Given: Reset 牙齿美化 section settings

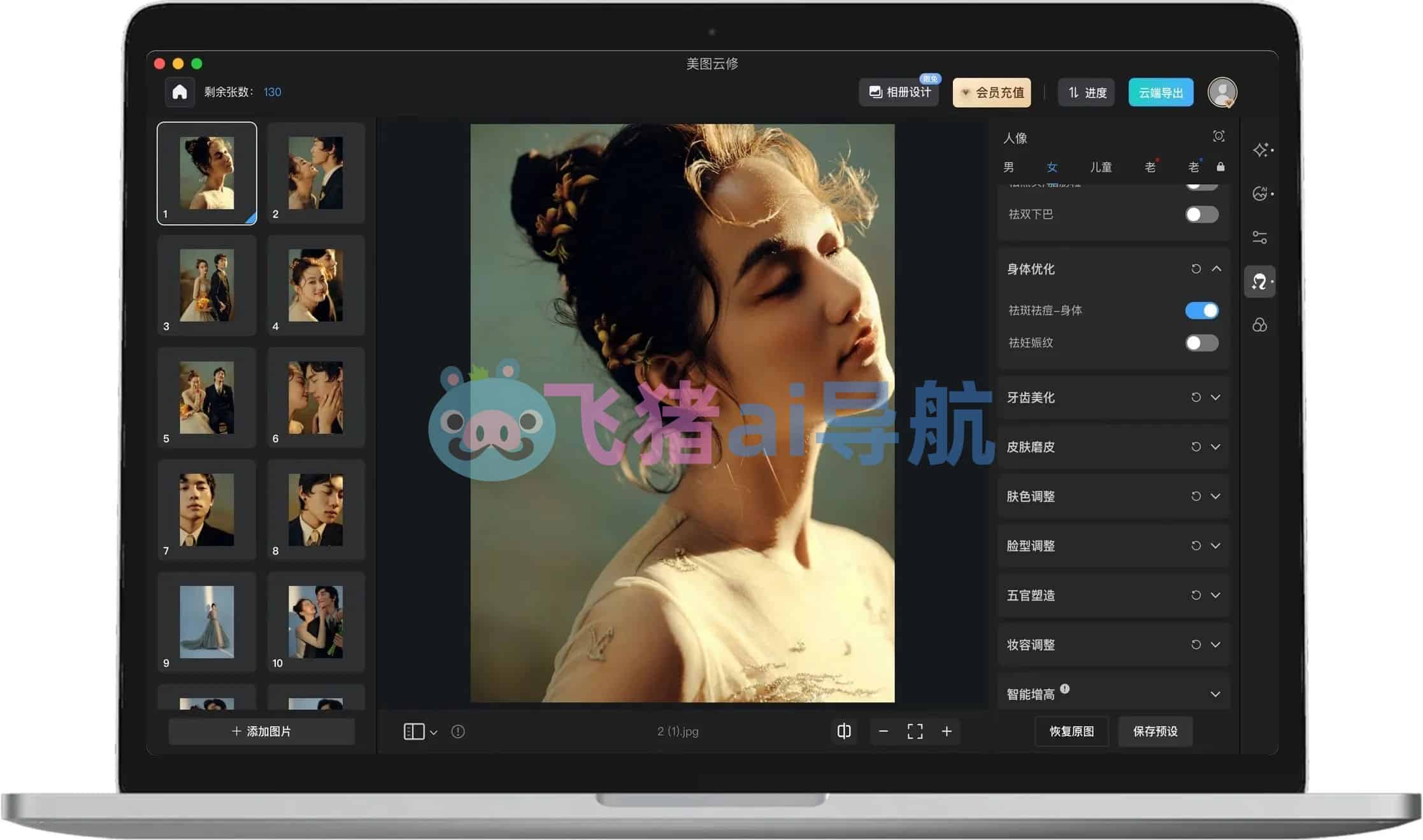Looking at the screenshot, I should (1196, 397).
